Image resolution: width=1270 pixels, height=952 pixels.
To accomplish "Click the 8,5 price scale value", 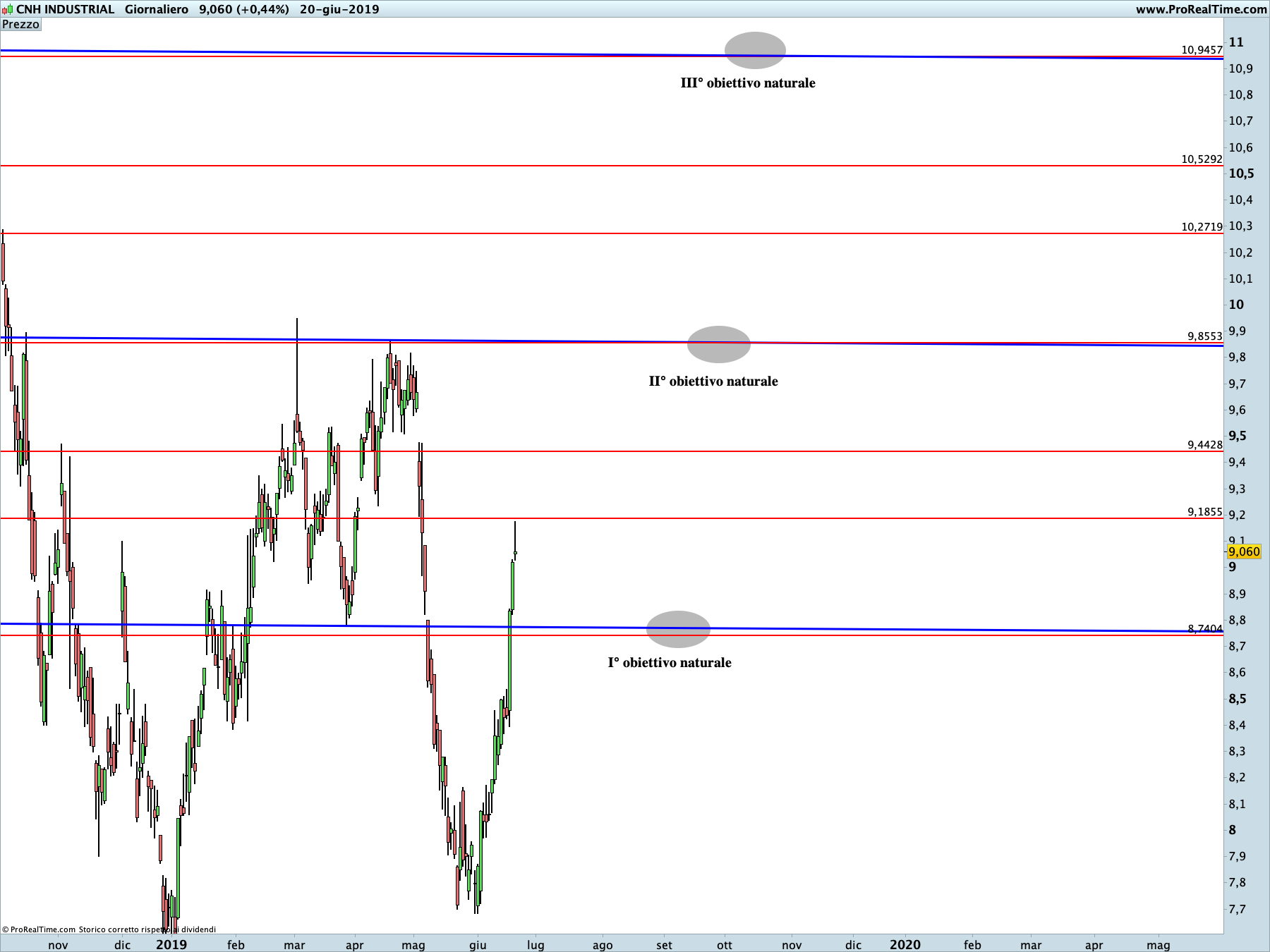I will click(1238, 699).
